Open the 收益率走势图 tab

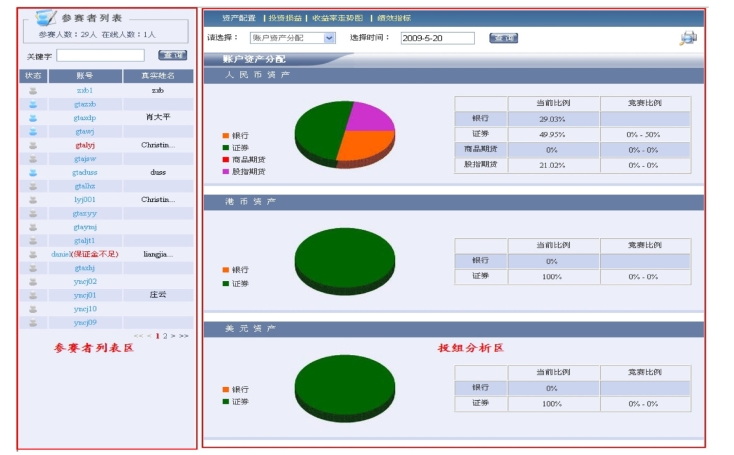[337, 18]
